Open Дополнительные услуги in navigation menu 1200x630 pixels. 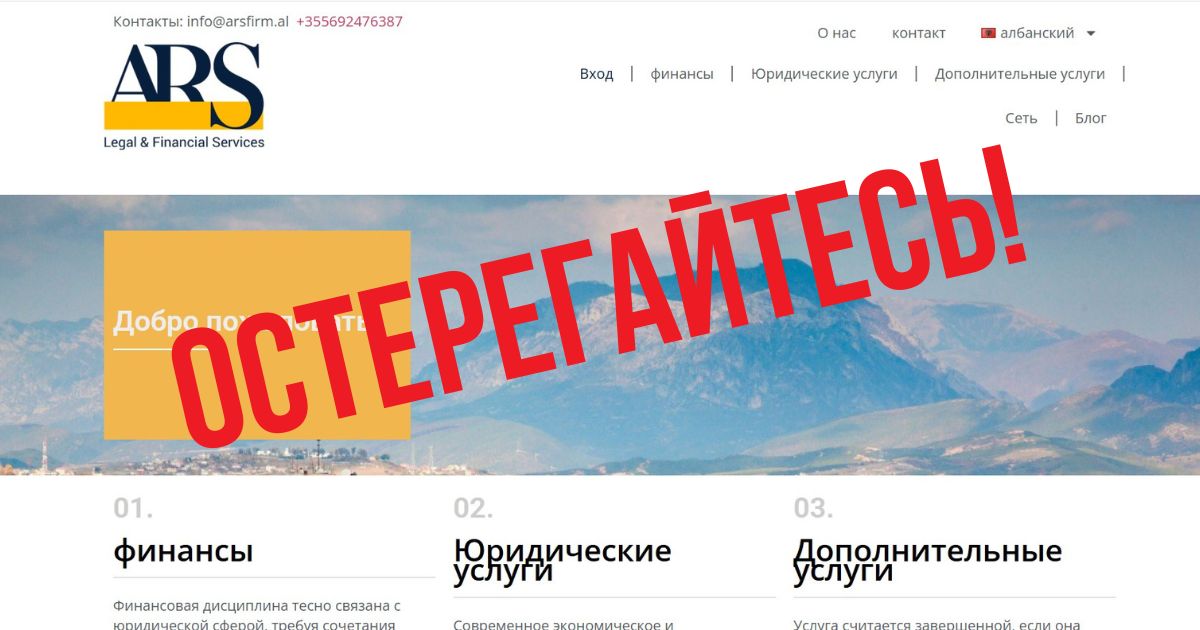click(x=1020, y=74)
